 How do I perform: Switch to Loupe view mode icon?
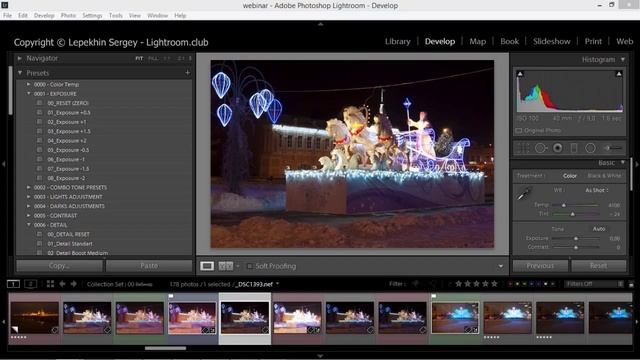(x=207, y=266)
